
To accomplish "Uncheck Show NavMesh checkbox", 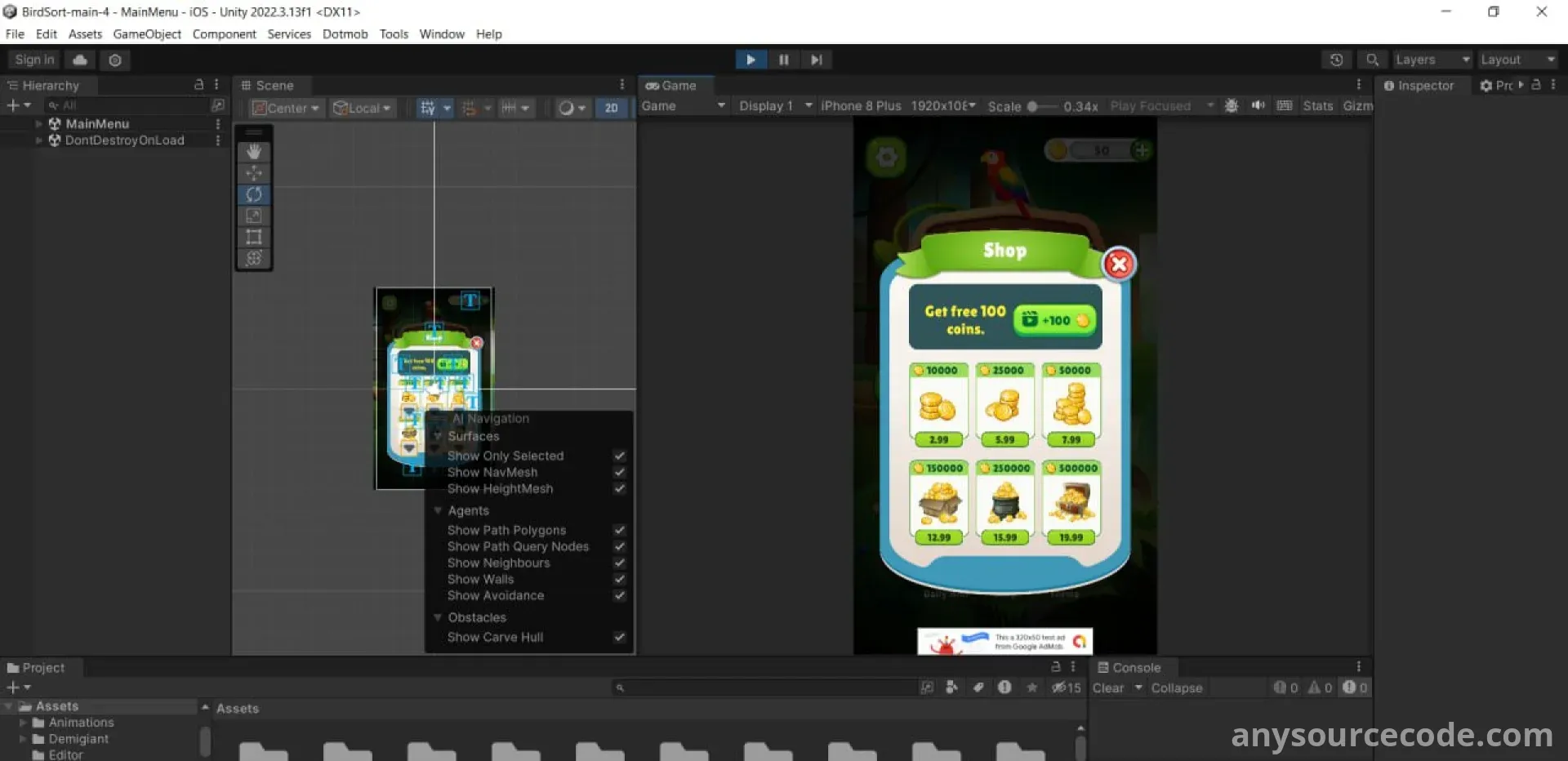I will (x=619, y=472).
